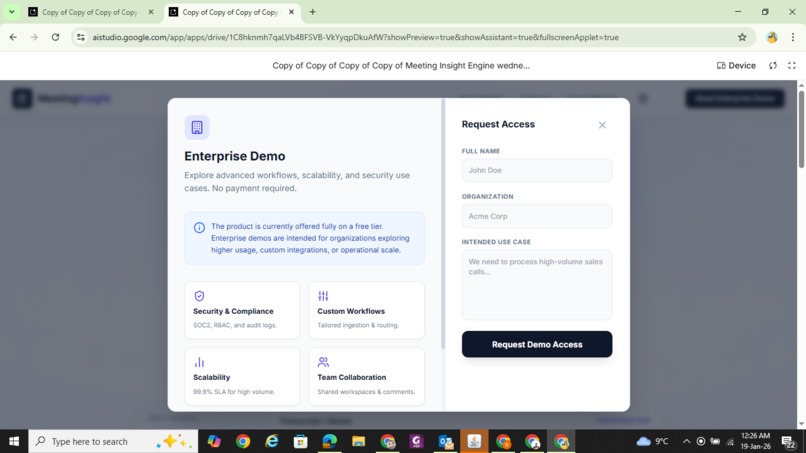806x453 pixels.
Task: Select the Custom Workflows card title
Action: pyautogui.click(x=351, y=311)
